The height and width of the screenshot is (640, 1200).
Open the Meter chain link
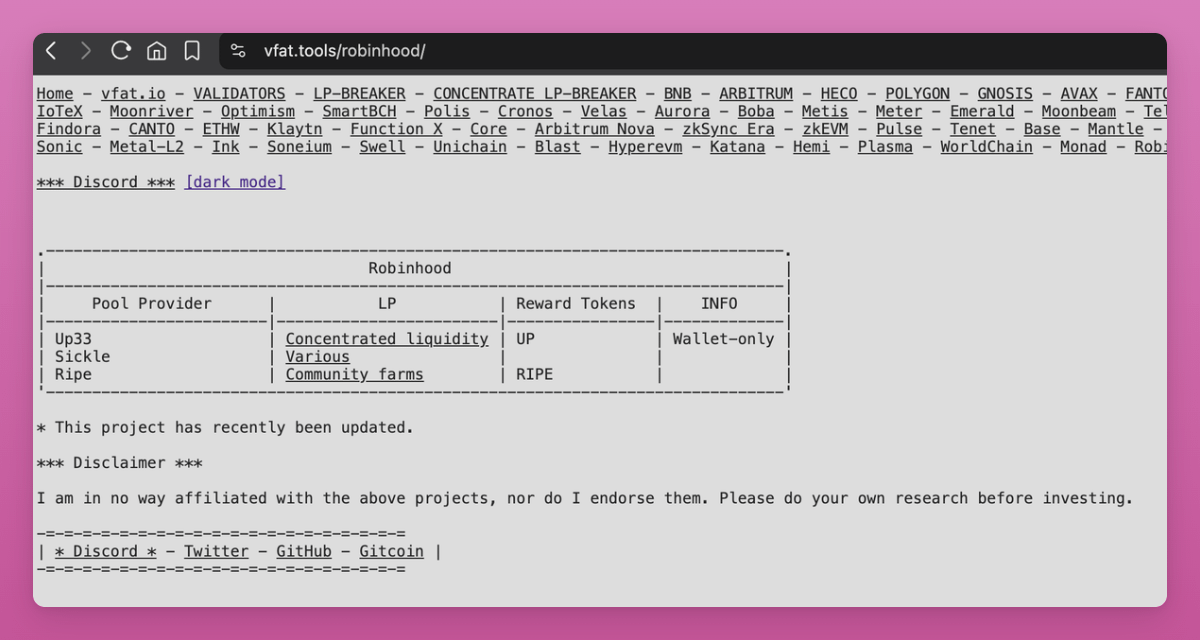pos(899,112)
